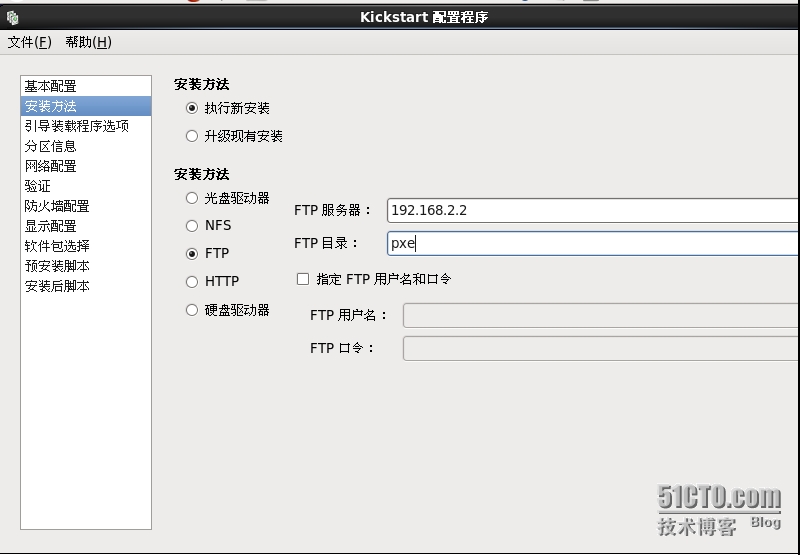Open 安装后脚本 section
The height and width of the screenshot is (555, 800).
(86, 286)
